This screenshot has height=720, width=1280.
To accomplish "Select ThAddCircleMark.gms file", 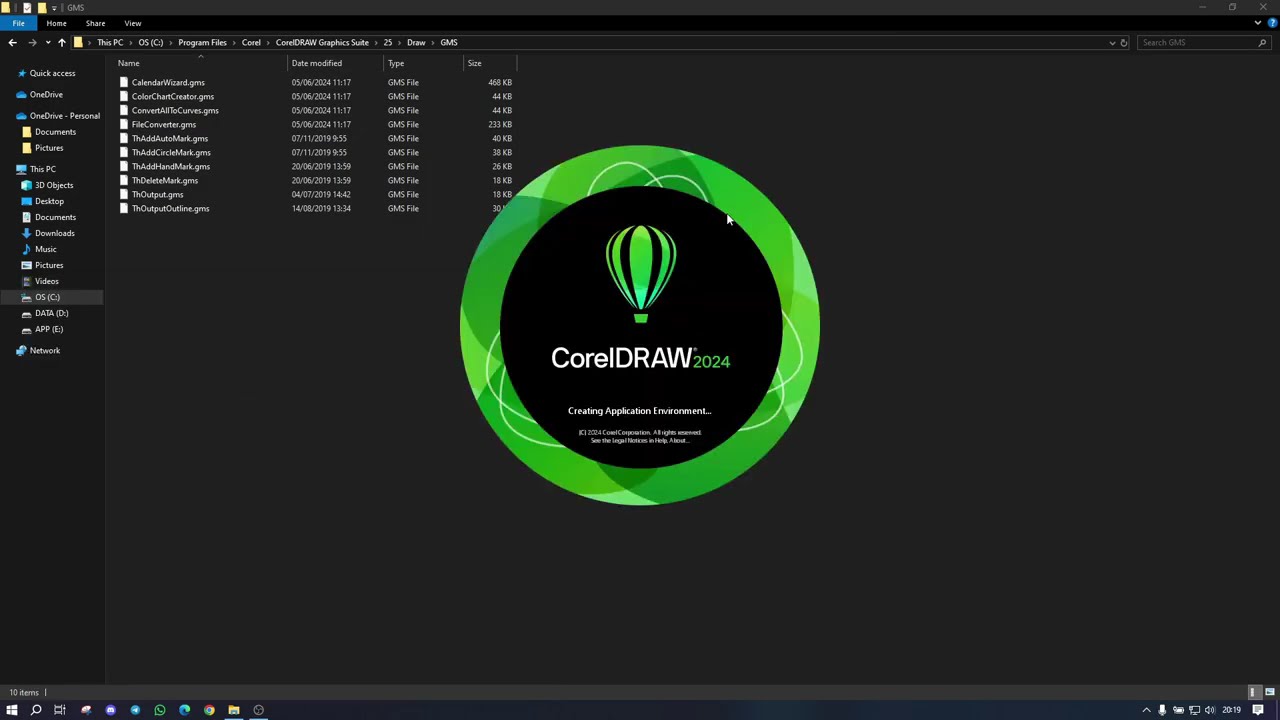I will (171, 152).
